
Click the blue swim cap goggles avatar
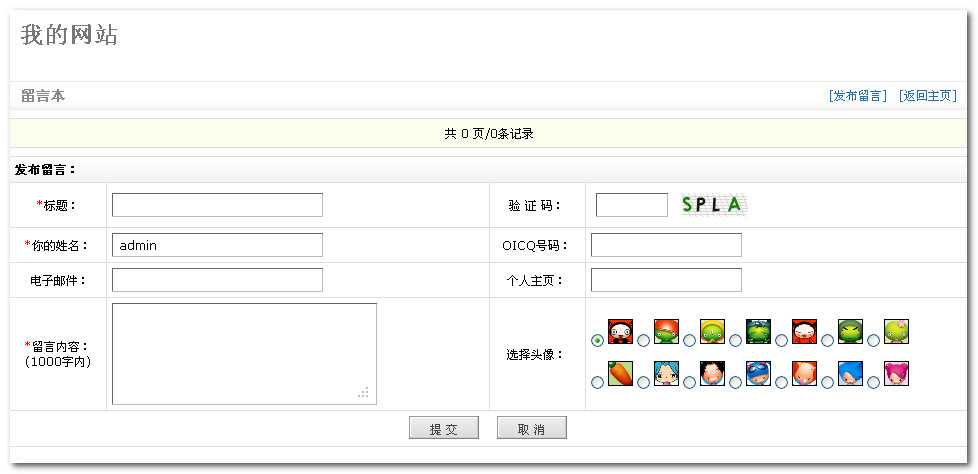(758, 374)
